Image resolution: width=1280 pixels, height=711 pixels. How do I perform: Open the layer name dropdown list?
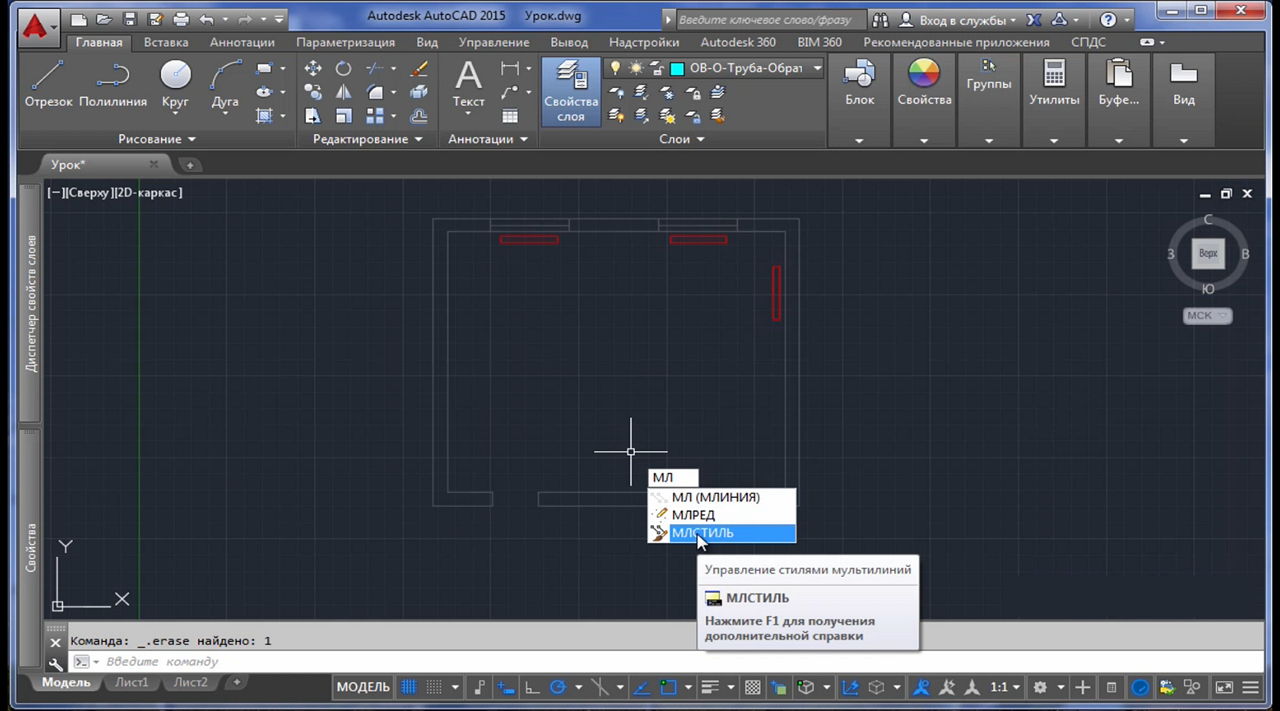click(x=817, y=68)
